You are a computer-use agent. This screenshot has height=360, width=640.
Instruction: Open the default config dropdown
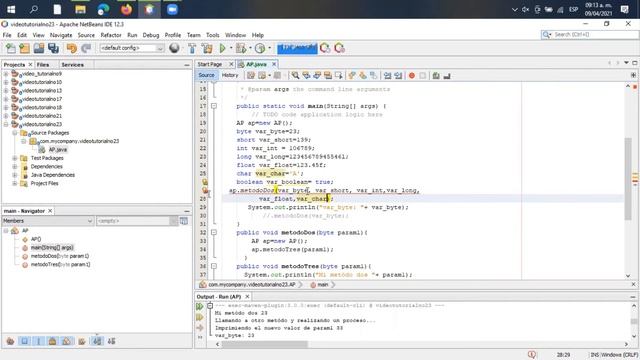pyautogui.click(x=131, y=48)
